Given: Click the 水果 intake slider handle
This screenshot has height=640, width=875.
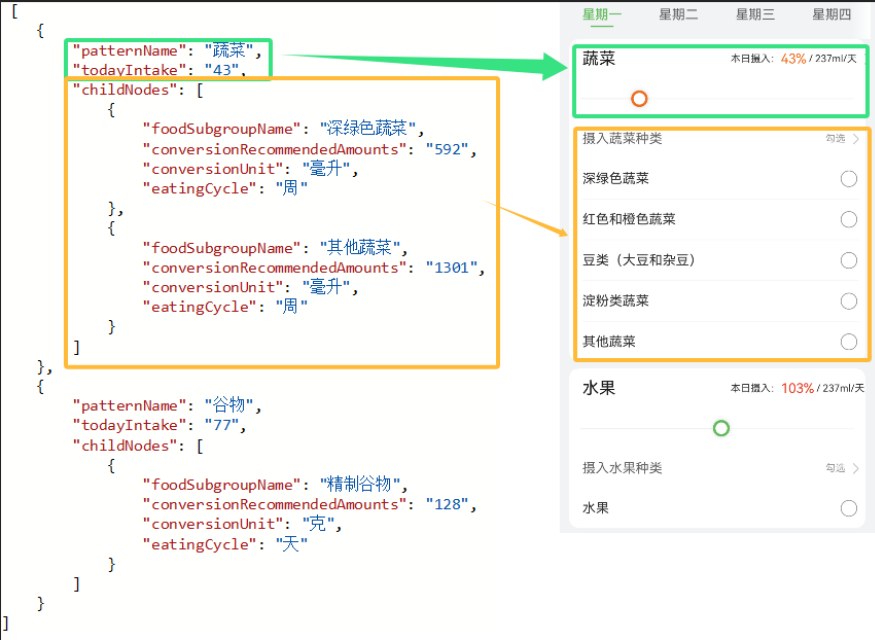Looking at the screenshot, I should pos(721,429).
